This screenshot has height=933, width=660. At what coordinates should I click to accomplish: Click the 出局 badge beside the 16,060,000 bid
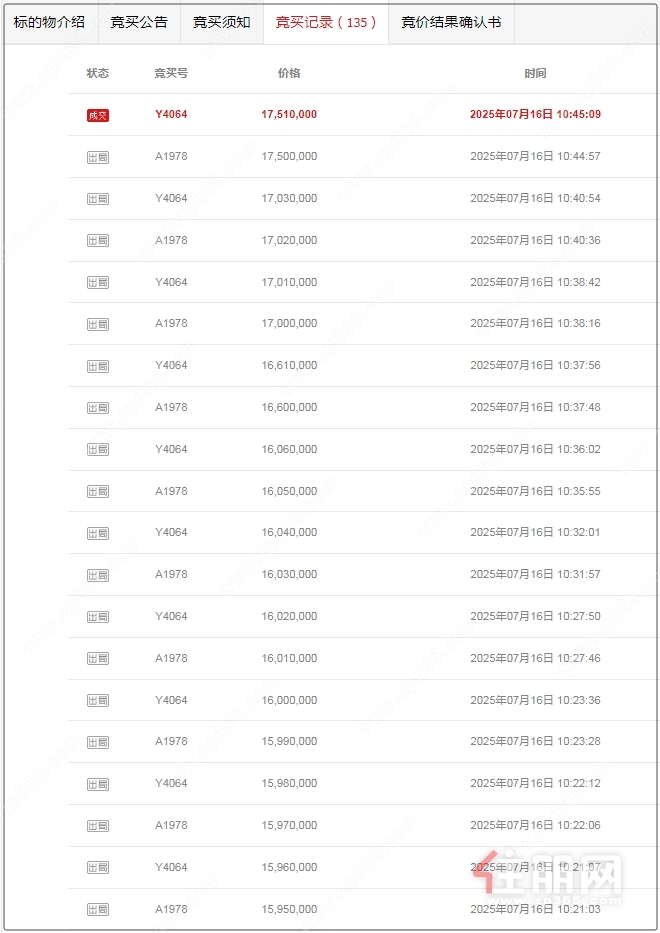98,450
